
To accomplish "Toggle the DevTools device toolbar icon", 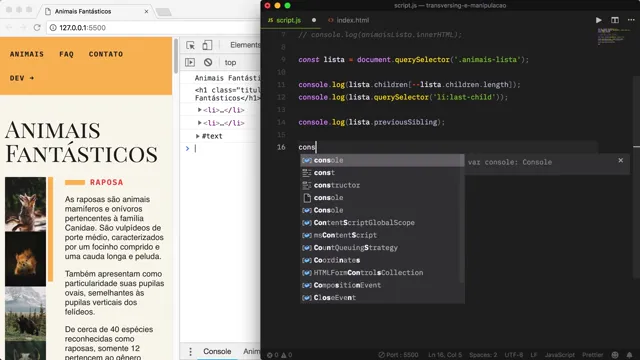I will (x=207, y=45).
